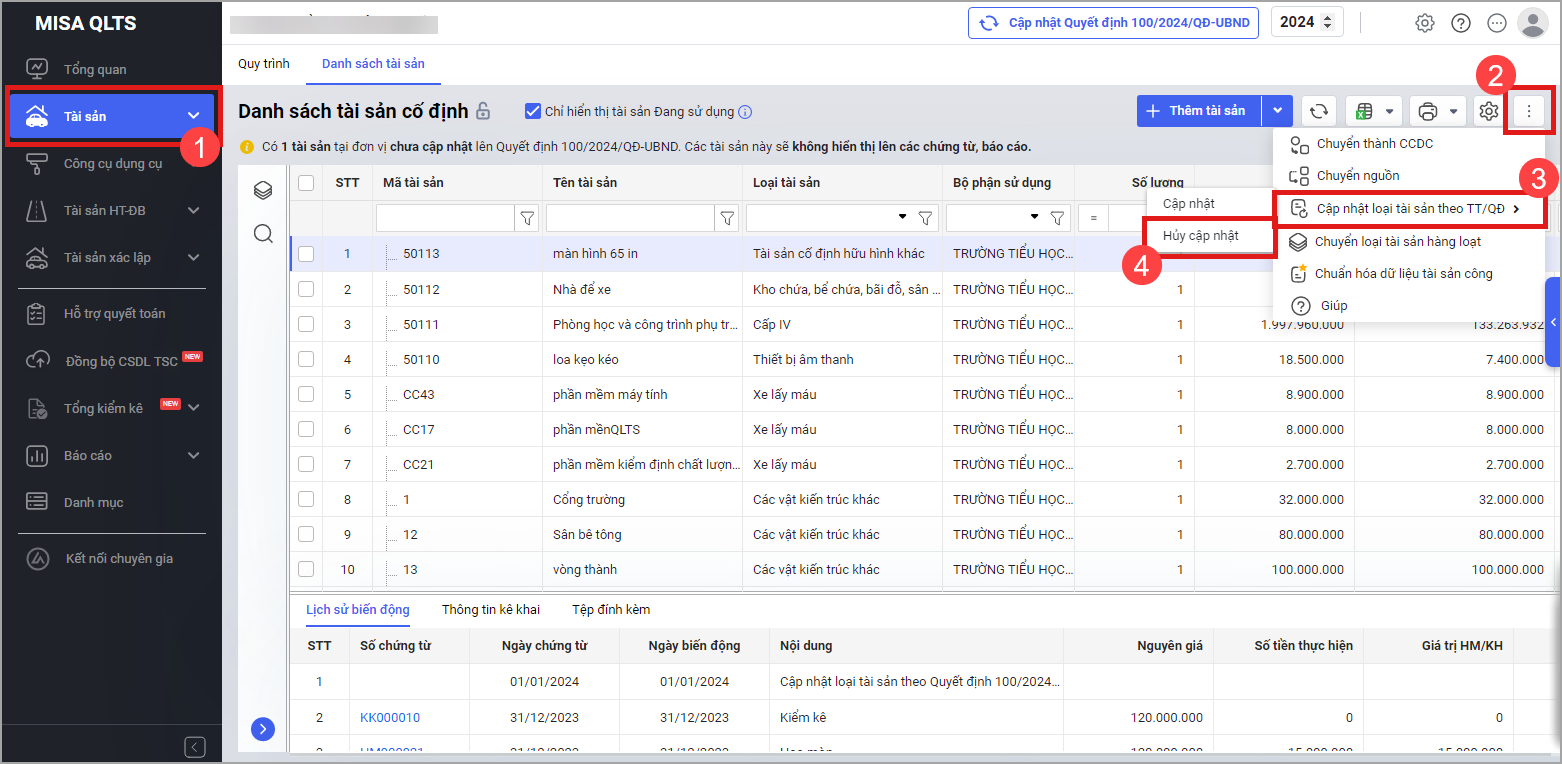Click the lock icon next to list title

point(483,111)
